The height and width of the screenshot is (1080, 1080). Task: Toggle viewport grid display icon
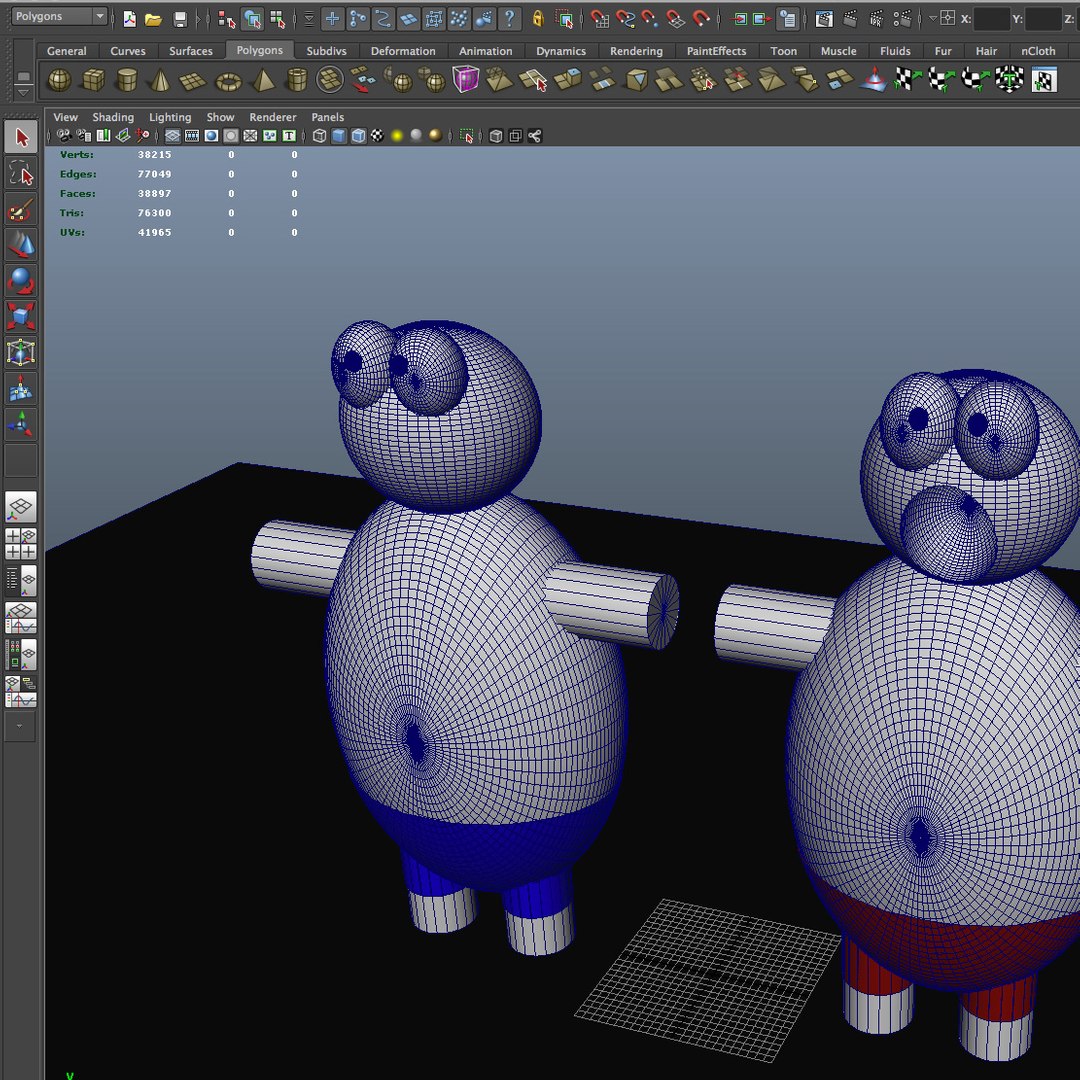click(x=172, y=136)
